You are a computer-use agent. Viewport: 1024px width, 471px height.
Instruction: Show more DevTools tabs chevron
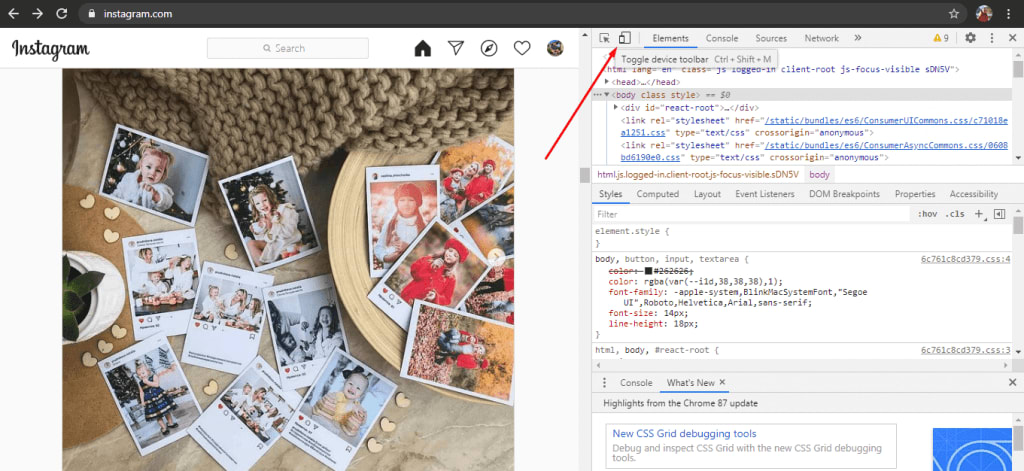point(857,38)
